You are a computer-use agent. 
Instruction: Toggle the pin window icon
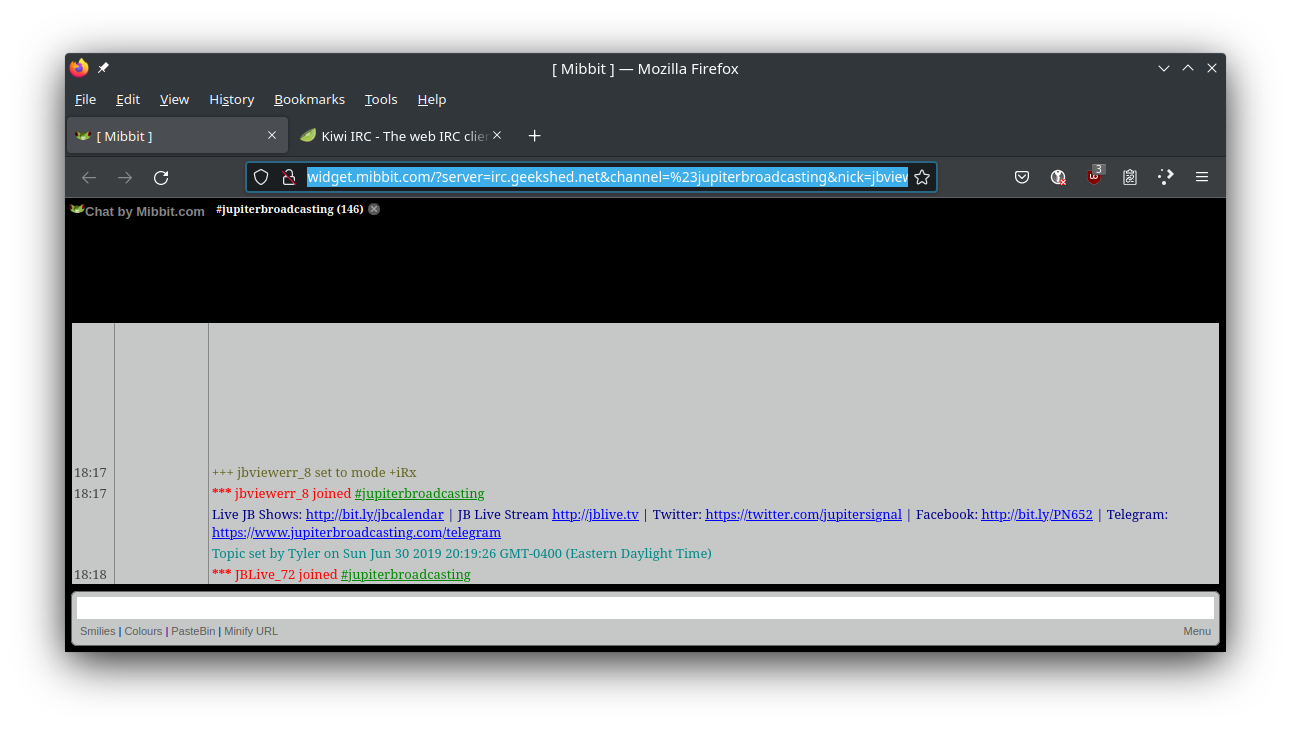point(103,68)
